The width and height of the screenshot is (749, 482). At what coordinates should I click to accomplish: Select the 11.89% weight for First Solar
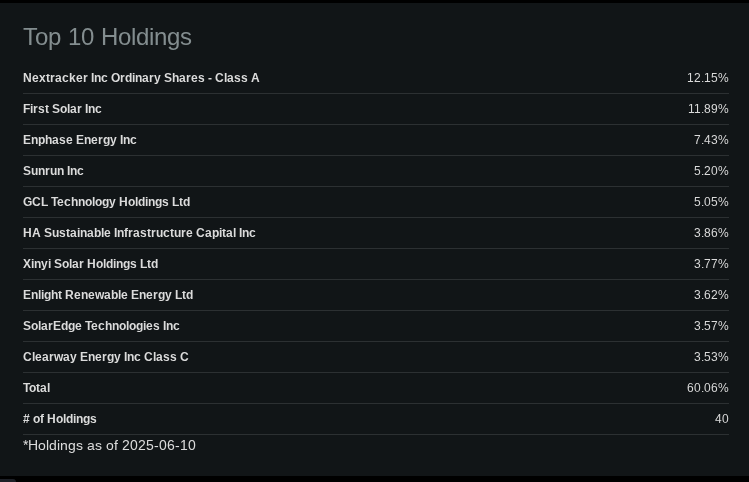707,109
